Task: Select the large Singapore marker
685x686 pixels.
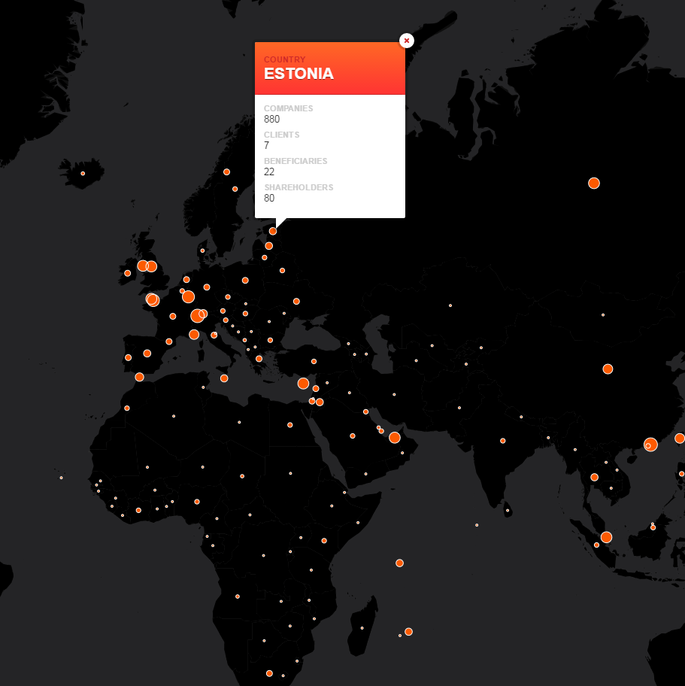Action: (x=606, y=537)
